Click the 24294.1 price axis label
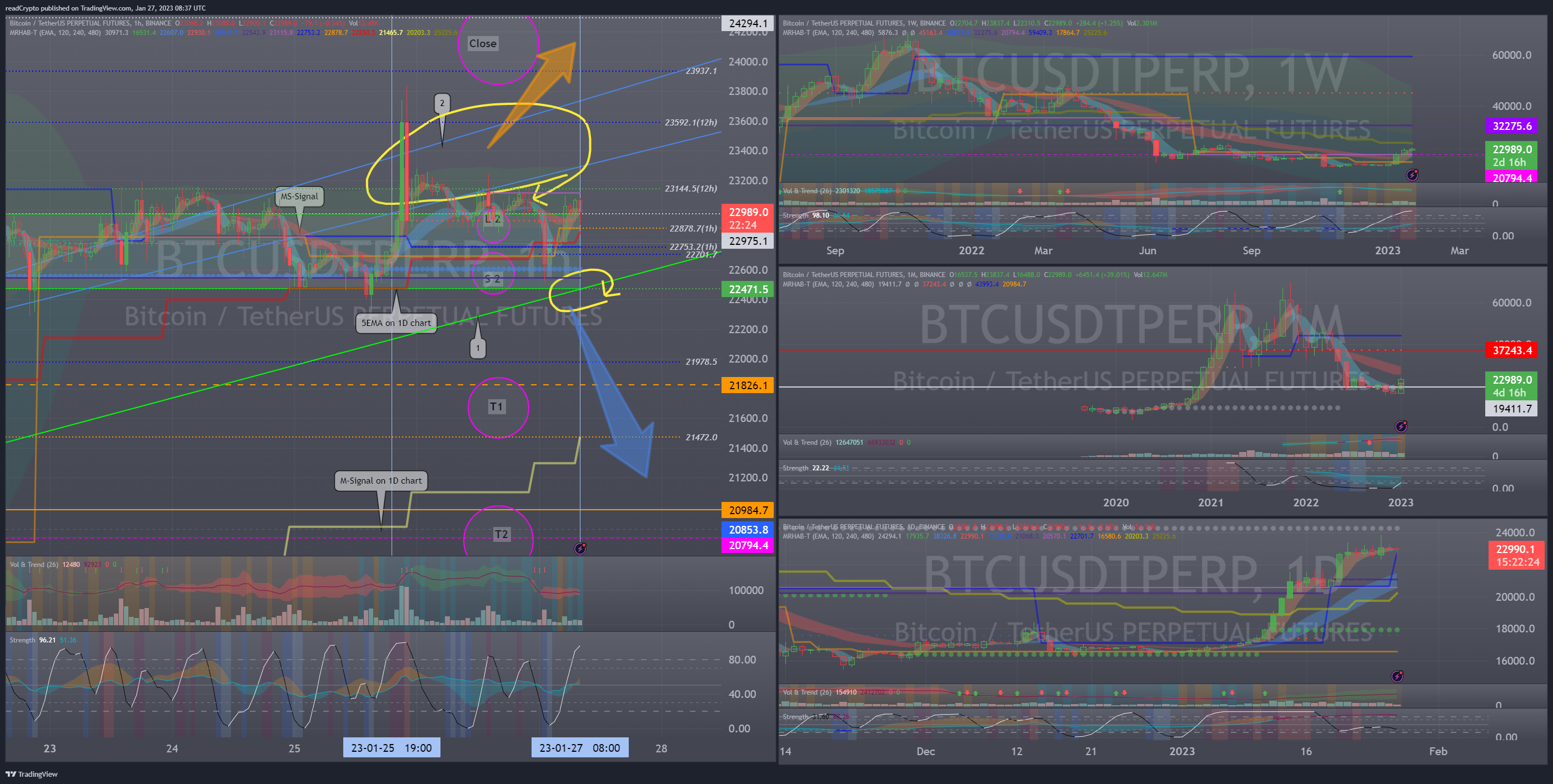Viewport: 1553px width, 784px height. (x=748, y=23)
